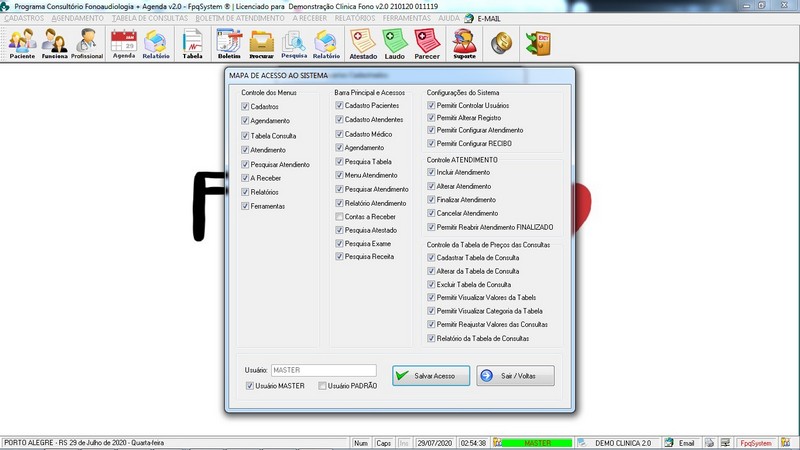This screenshot has width=800, height=450.
Task: Open the Agenda calendar icon
Action: (123, 44)
